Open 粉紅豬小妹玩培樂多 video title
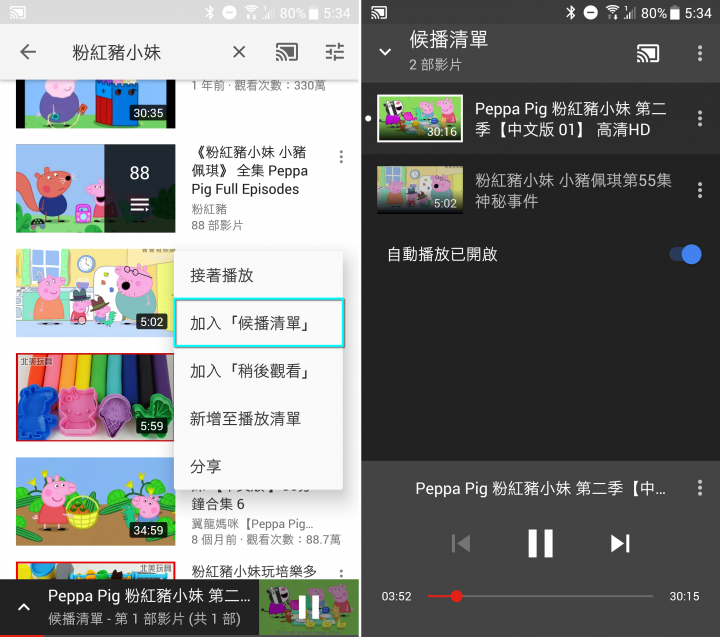This screenshot has height=637, width=720. click(254, 571)
